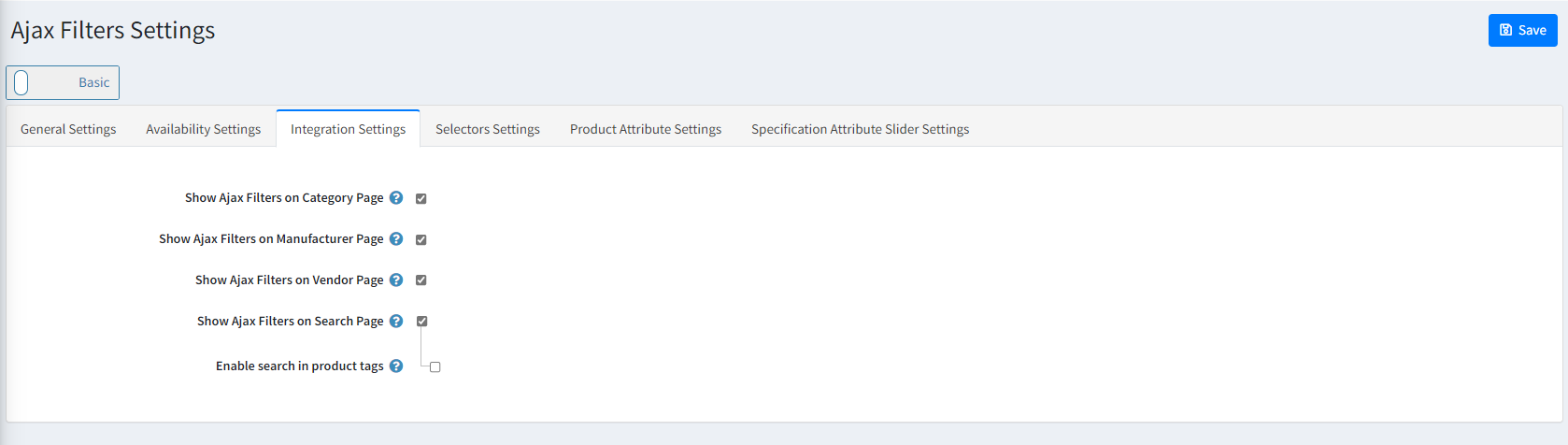Screen dimensions: 1568x445
Task: Click help icon for Search Page filters
Action: [396, 322]
